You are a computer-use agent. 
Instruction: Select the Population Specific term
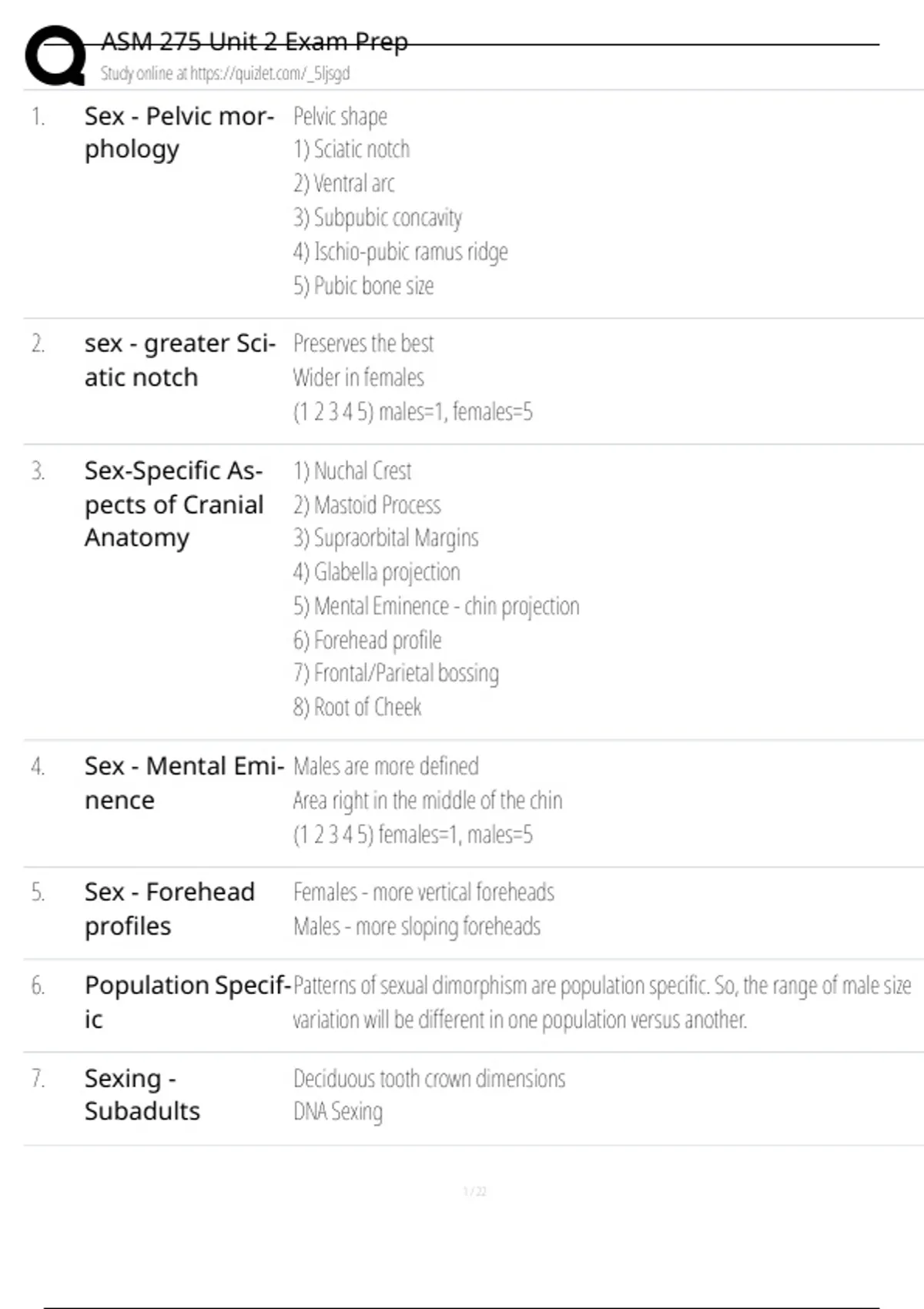point(188,1003)
